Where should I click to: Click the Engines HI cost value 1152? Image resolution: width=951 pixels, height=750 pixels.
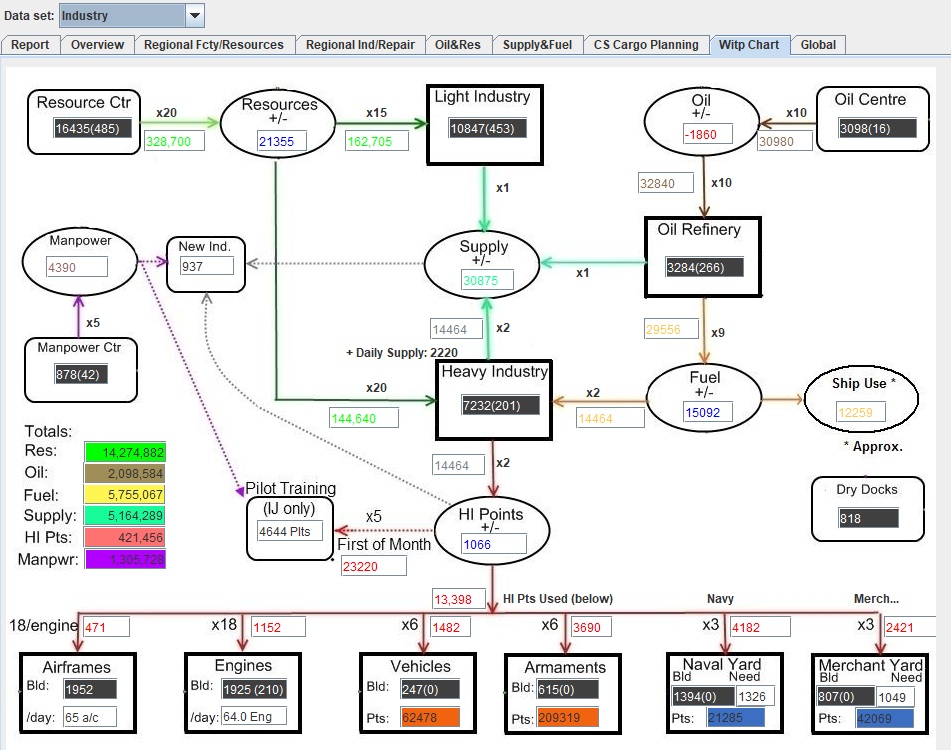point(278,627)
